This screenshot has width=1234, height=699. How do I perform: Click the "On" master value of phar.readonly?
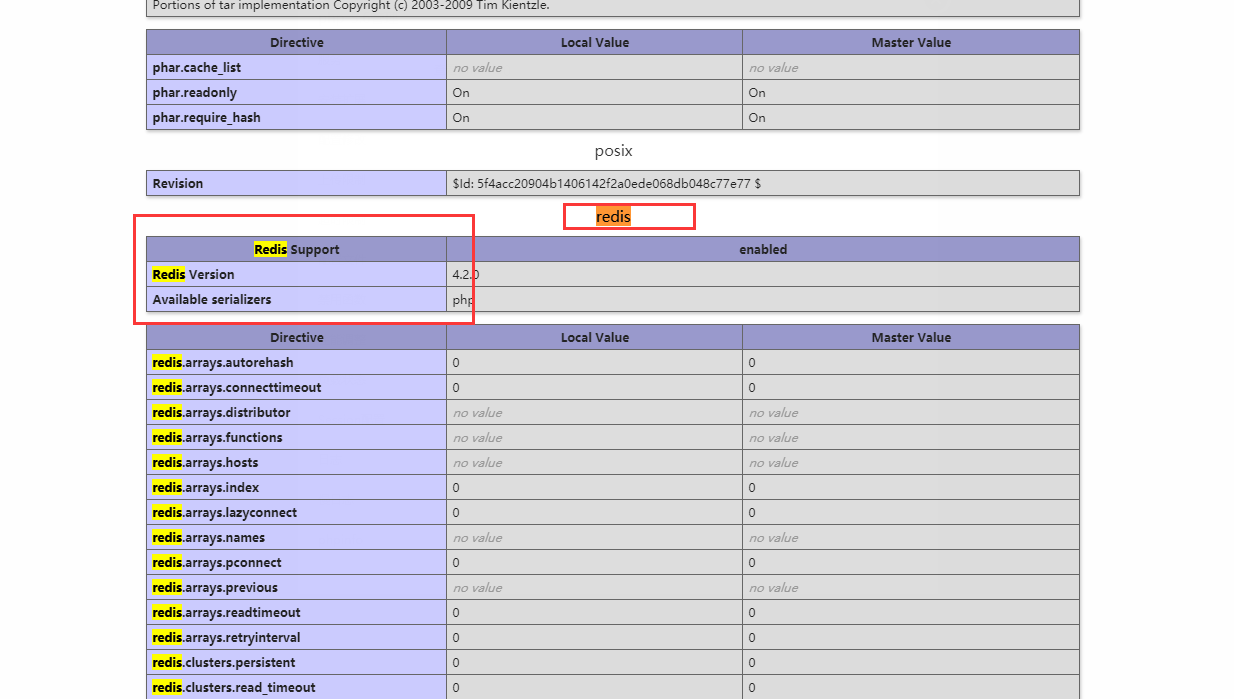tap(757, 93)
